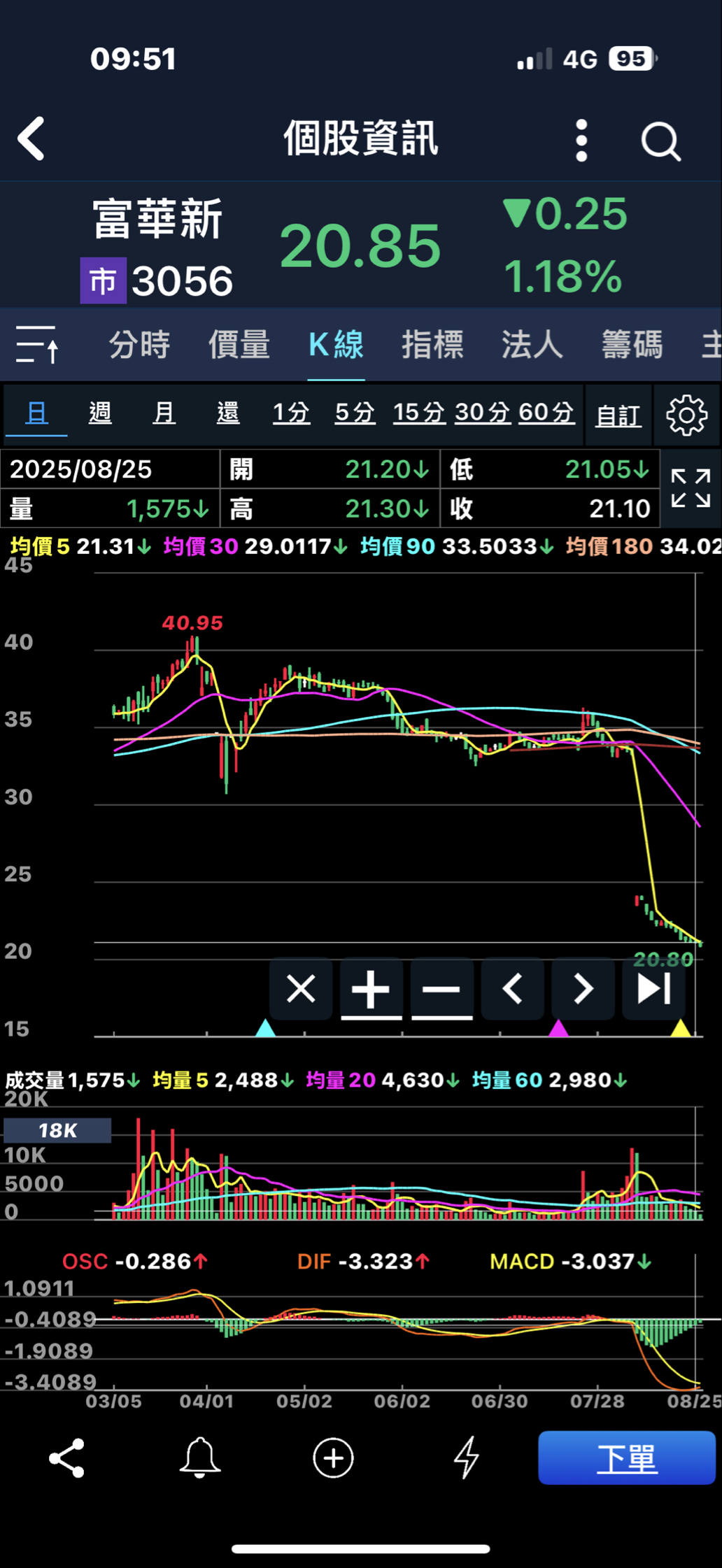Tap the 1.18% change percentage

(562, 277)
